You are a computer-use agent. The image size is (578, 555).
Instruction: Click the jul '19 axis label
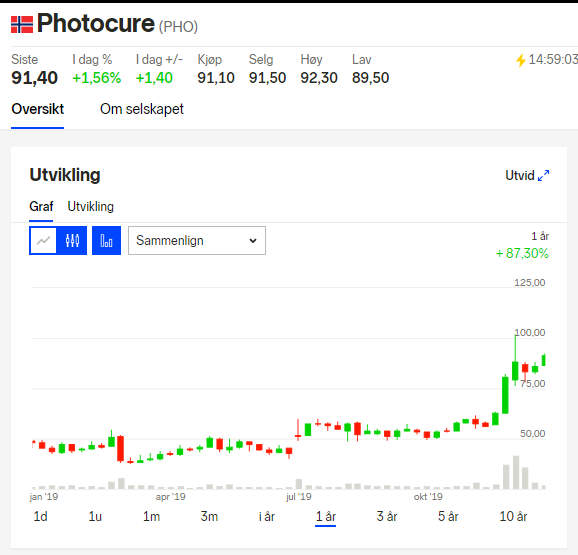click(299, 497)
